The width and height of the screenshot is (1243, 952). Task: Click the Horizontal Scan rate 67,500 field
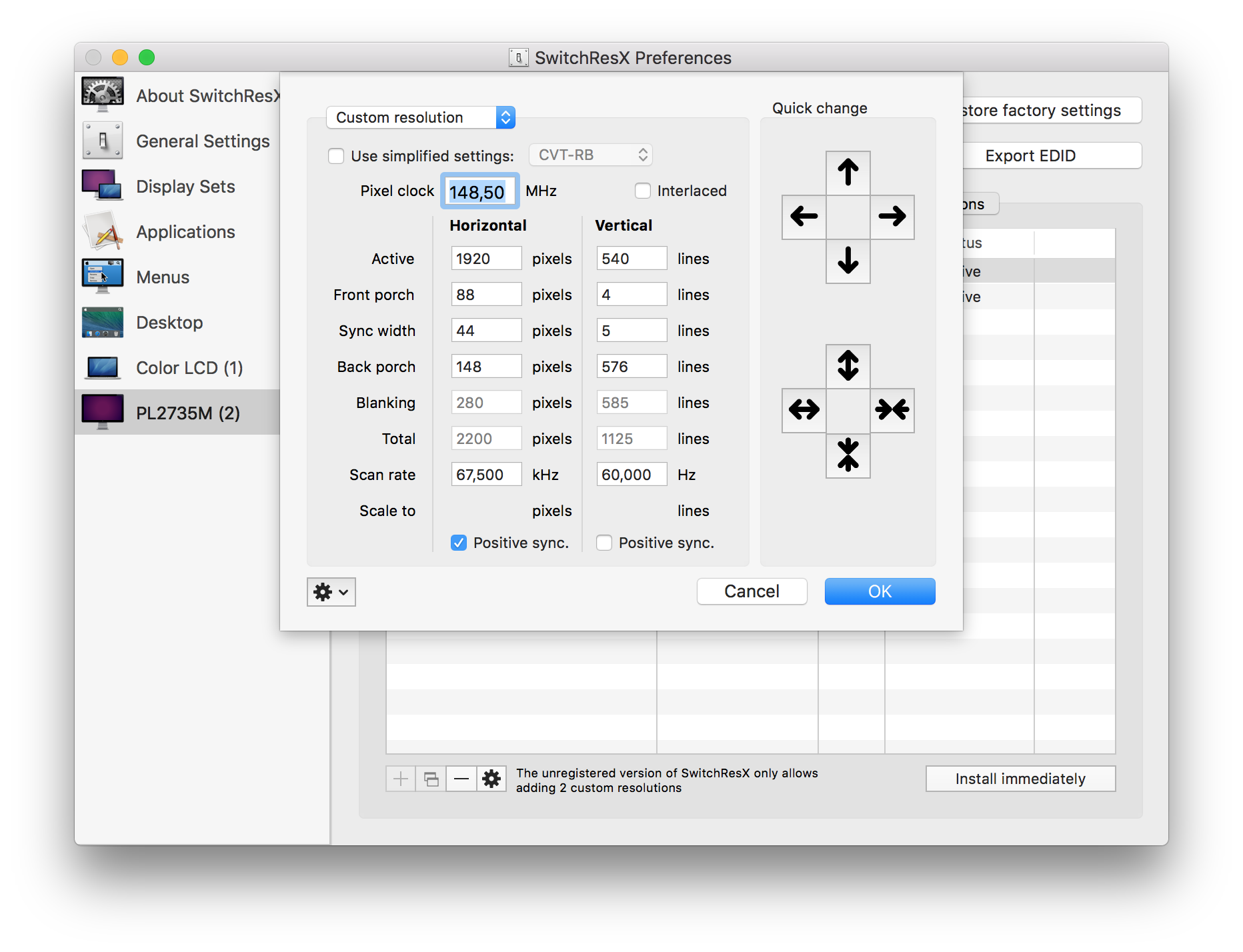pos(486,474)
